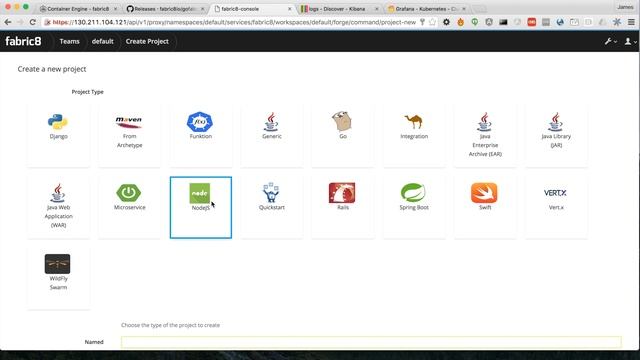Click the red extension icon in toolbar
The height and width of the screenshot is (360, 640).
click(x=531, y=22)
